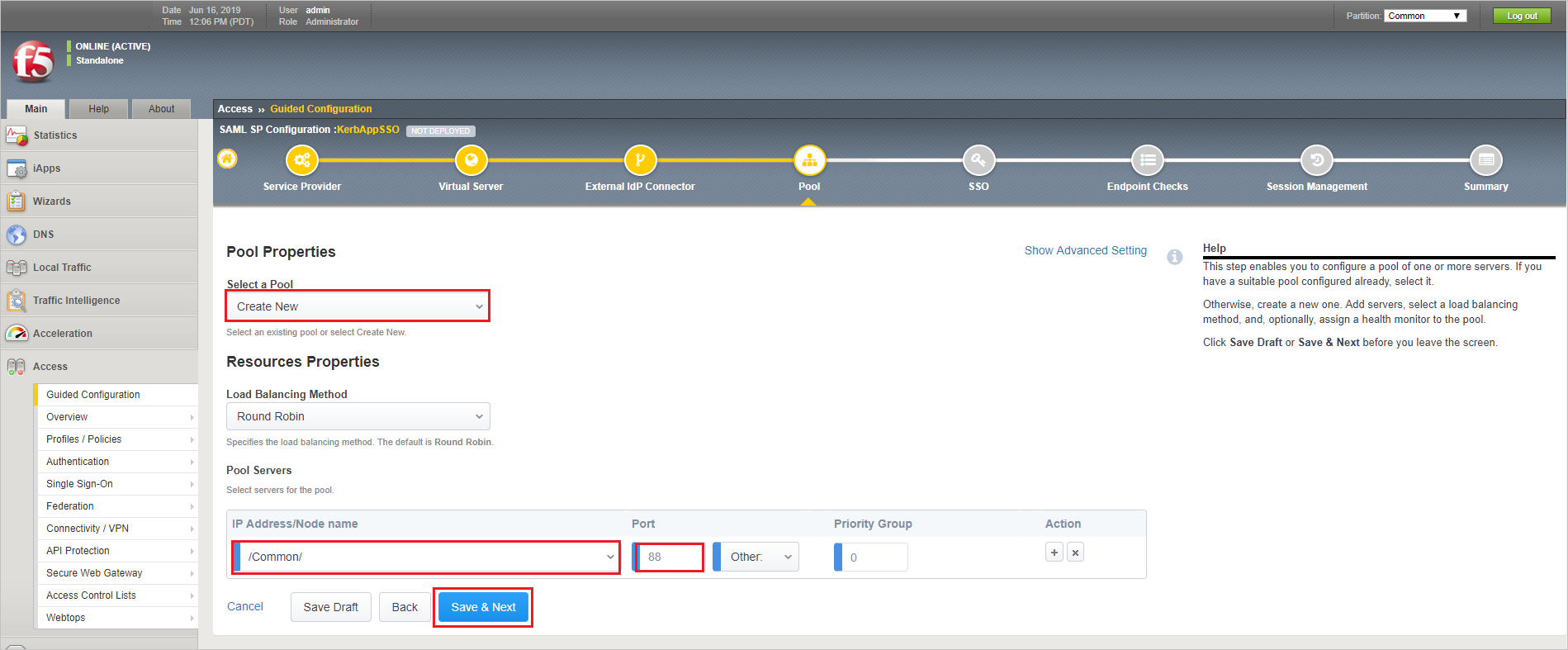
Task: Click the Log out button
Action: tap(1522, 16)
